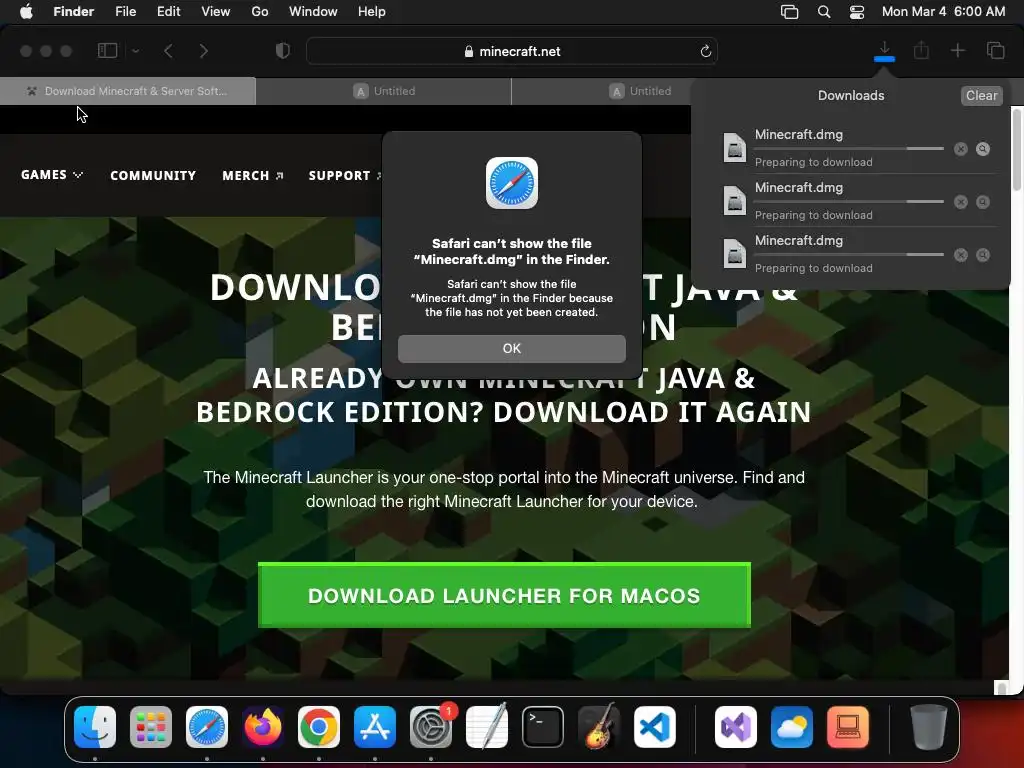Image resolution: width=1024 pixels, height=768 pixels.
Task: Cancel the first Minecraft.dmg download
Action: (x=960, y=149)
